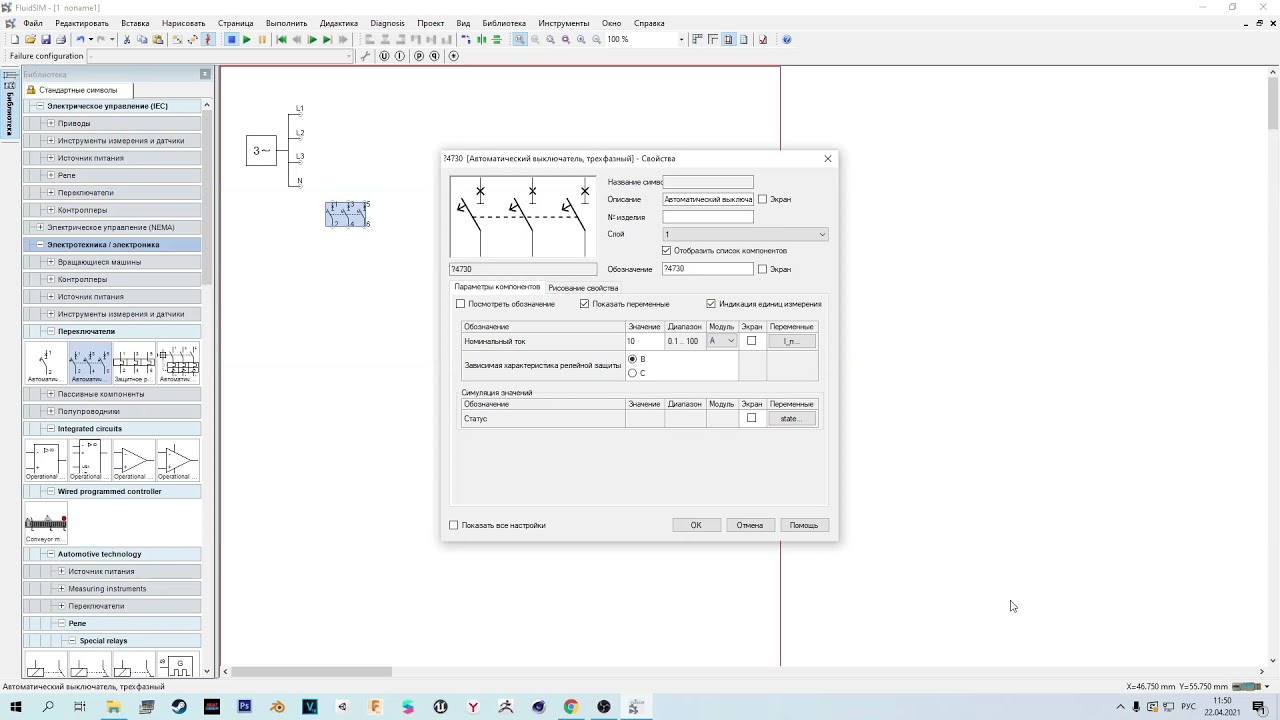The width and height of the screenshot is (1280, 720).
Task: Expand Электрическое управление (NEMA) node
Action: (40, 227)
